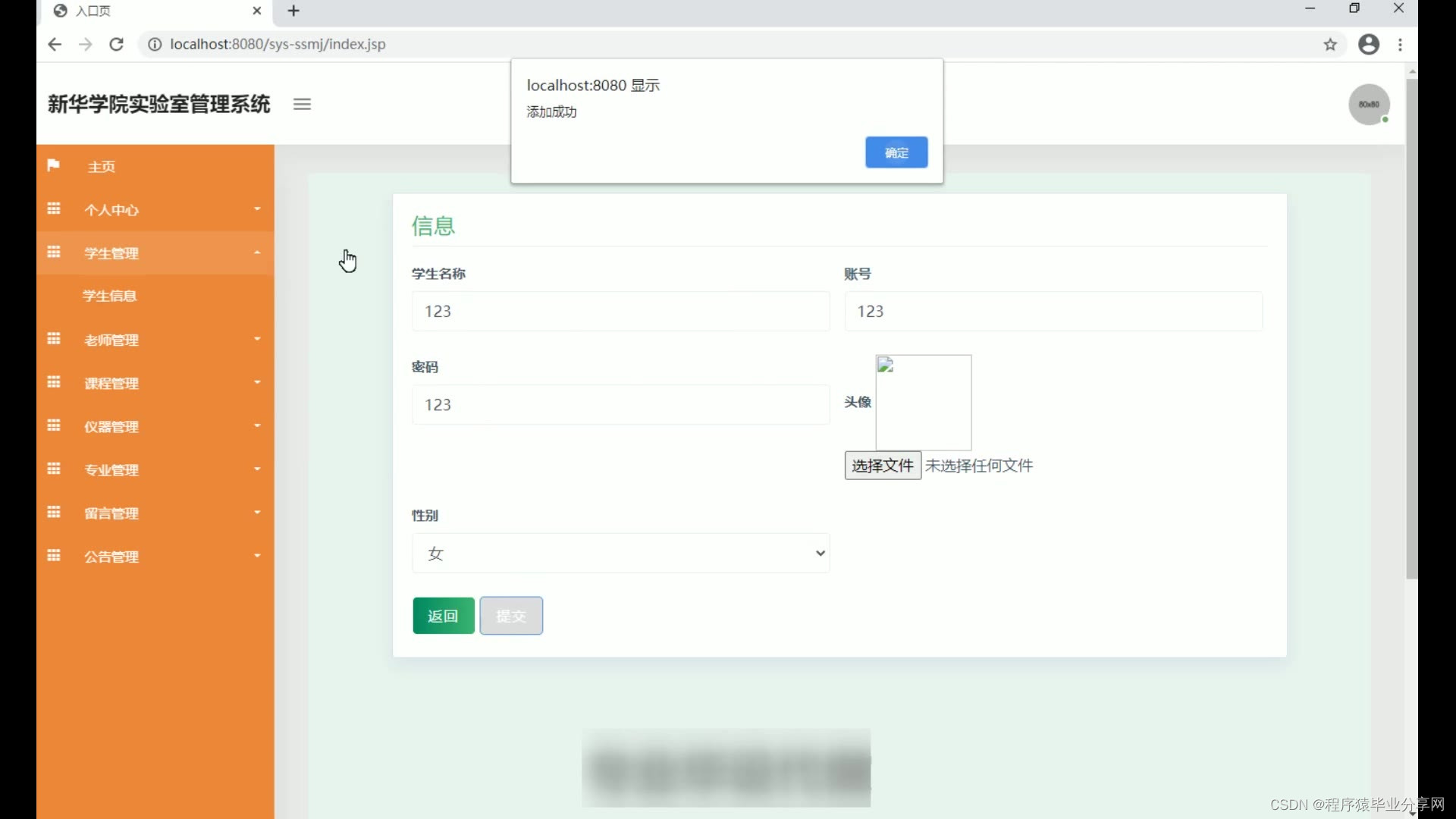Click the 学生名称 input field

(620, 311)
